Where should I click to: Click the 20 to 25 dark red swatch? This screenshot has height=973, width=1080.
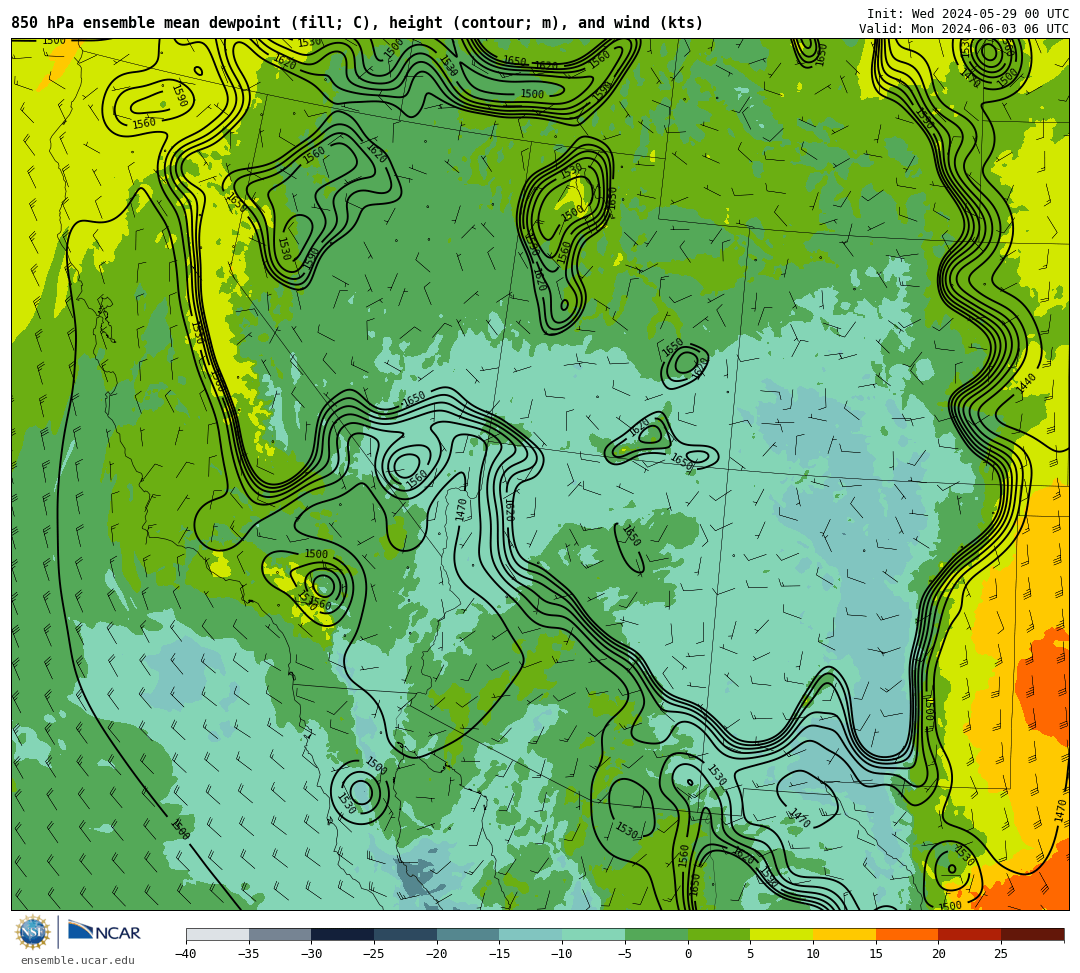point(969,934)
